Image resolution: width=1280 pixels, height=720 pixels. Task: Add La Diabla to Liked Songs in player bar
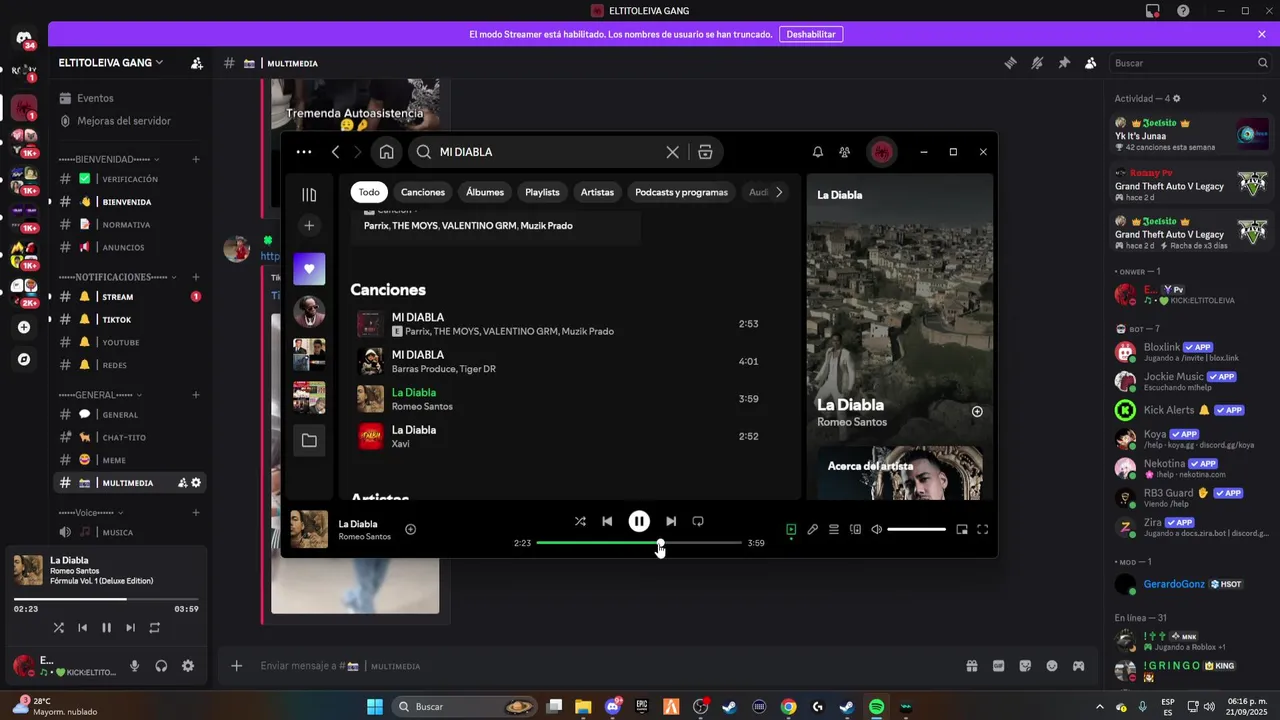coord(410,529)
